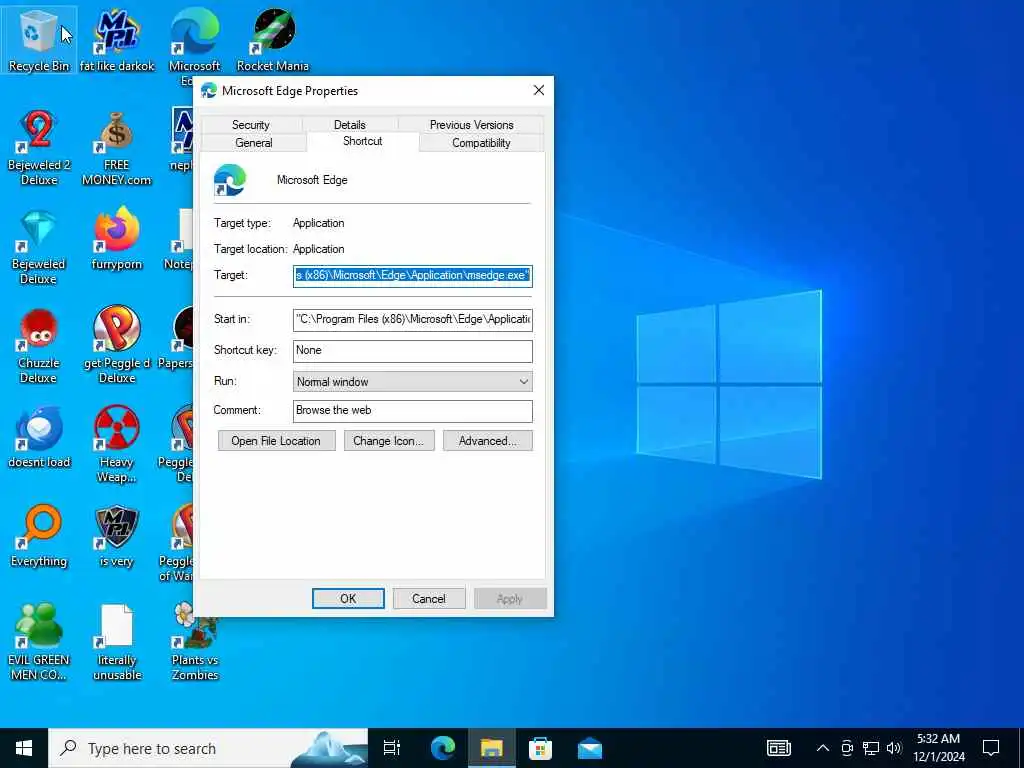Image resolution: width=1024 pixels, height=768 pixels.
Task: Confirm with the OK button
Action: (x=348, y=599)
